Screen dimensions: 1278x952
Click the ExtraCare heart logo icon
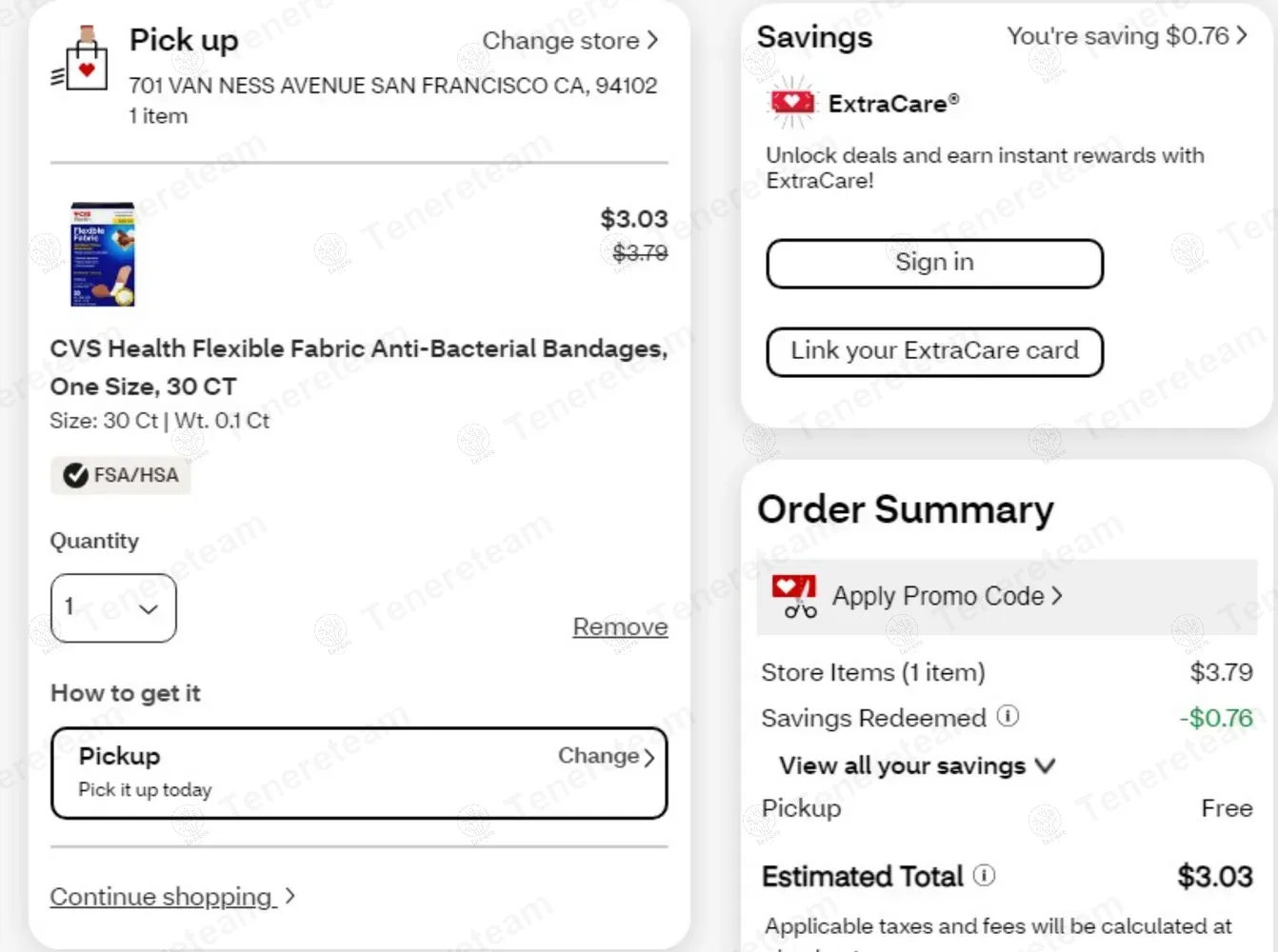pyautogui.click(x=792, y=103)
